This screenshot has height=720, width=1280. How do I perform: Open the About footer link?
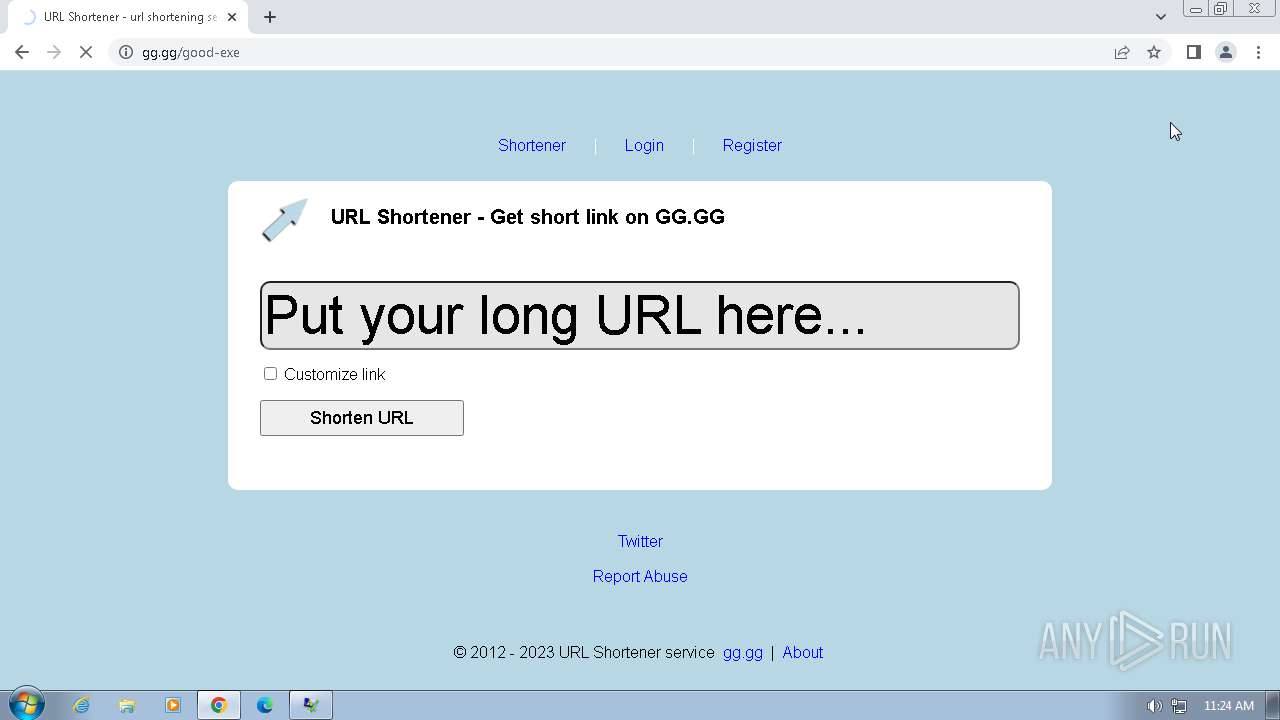tap(803, 652)
